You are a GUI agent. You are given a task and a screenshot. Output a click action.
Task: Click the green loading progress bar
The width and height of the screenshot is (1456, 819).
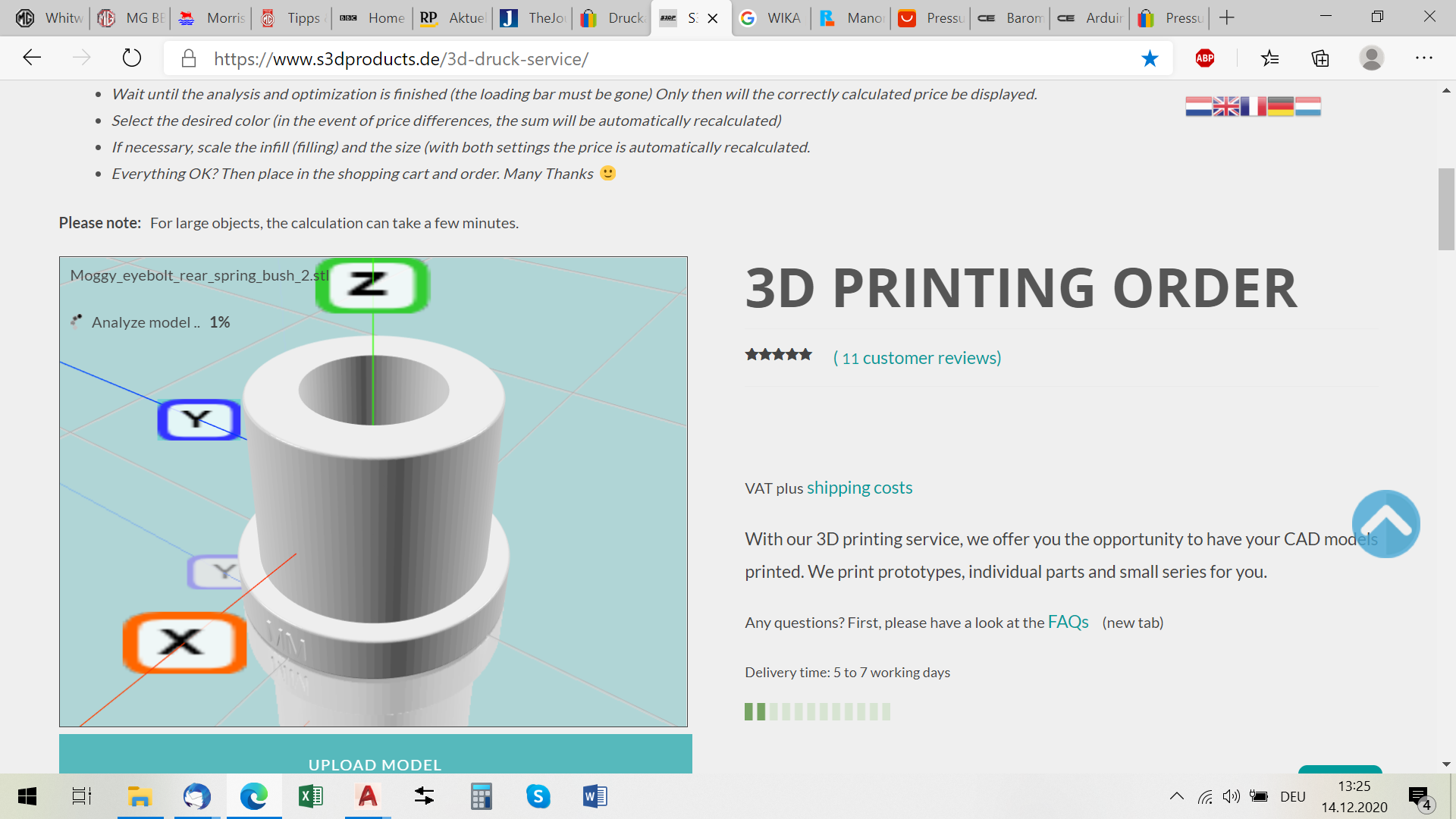click(817, 711)
